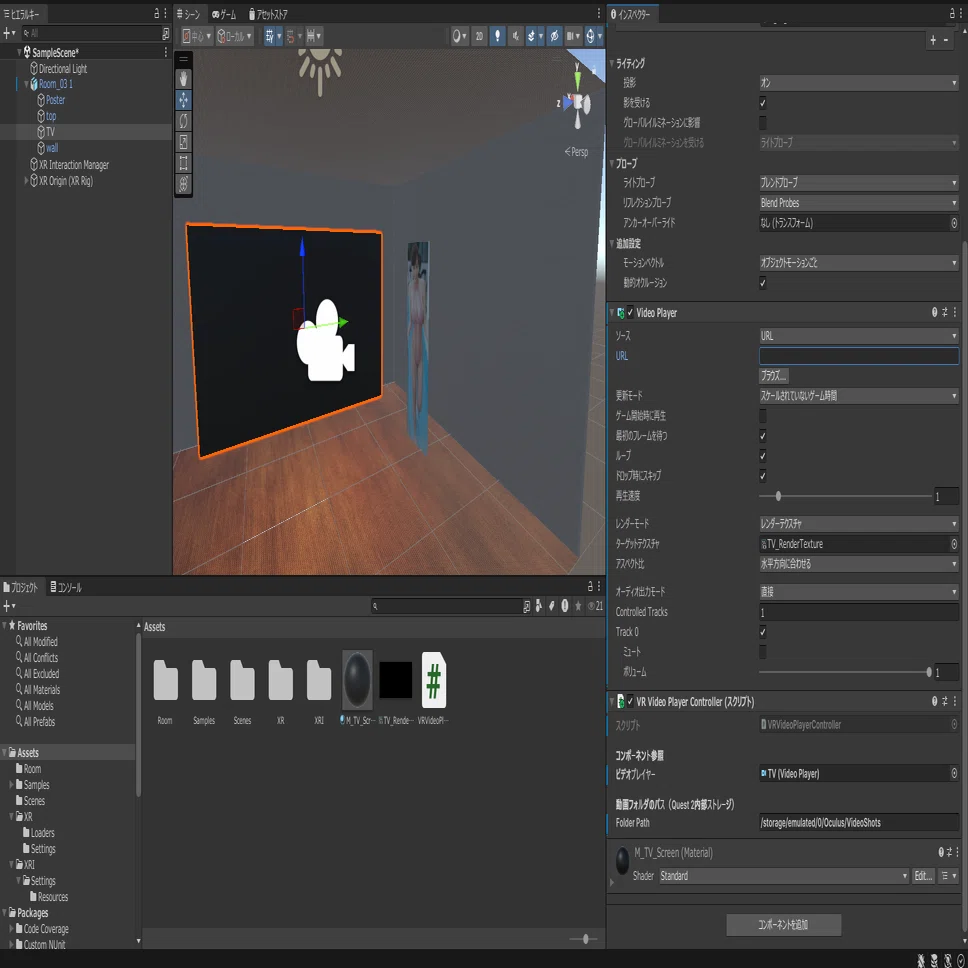Collapse the Room_03 1 hierarchy item

27,84
